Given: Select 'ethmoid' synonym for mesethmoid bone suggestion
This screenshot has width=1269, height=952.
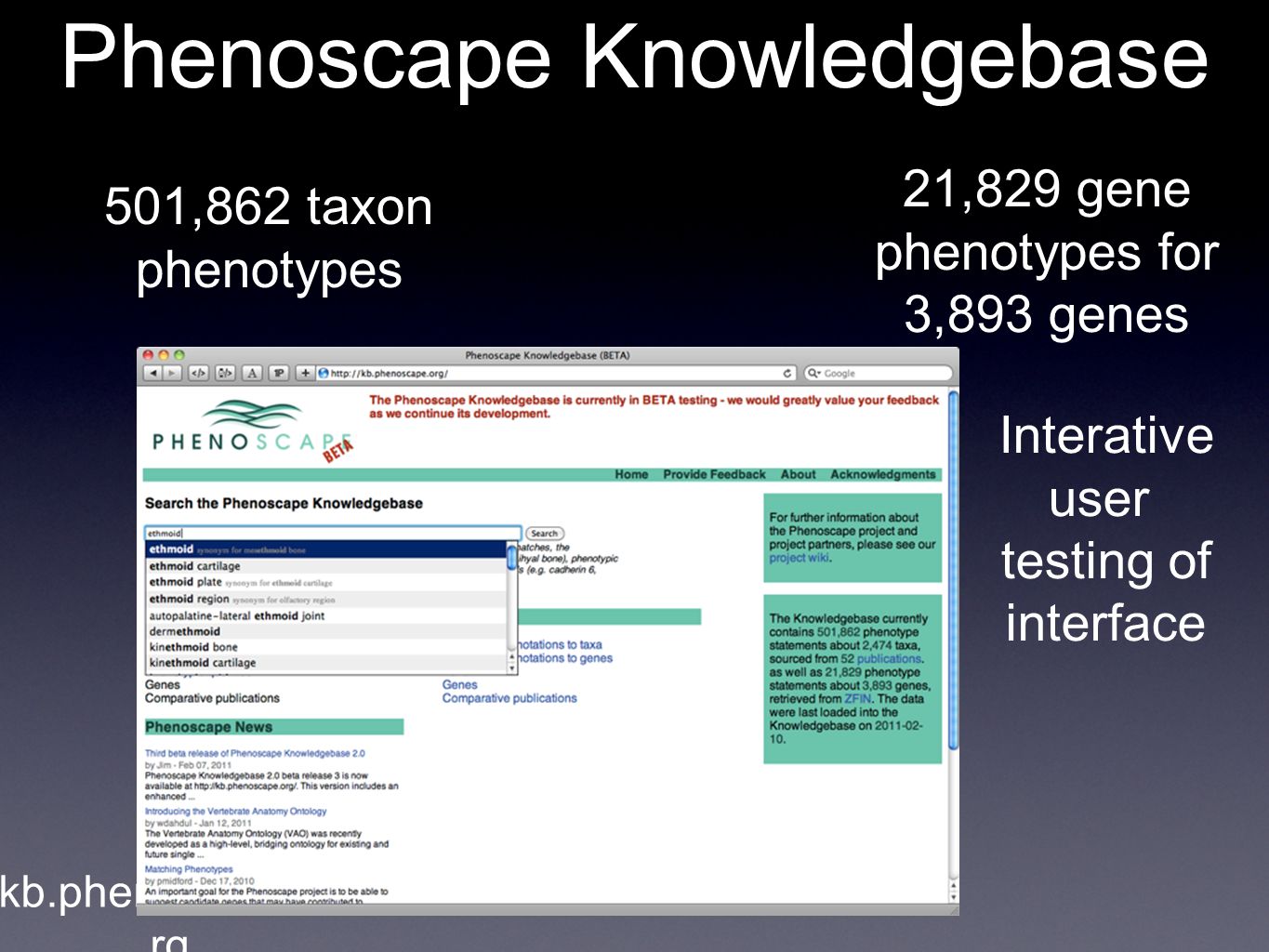Looking at the screenshot, I should pyautogui.click(x=327, y=549).
